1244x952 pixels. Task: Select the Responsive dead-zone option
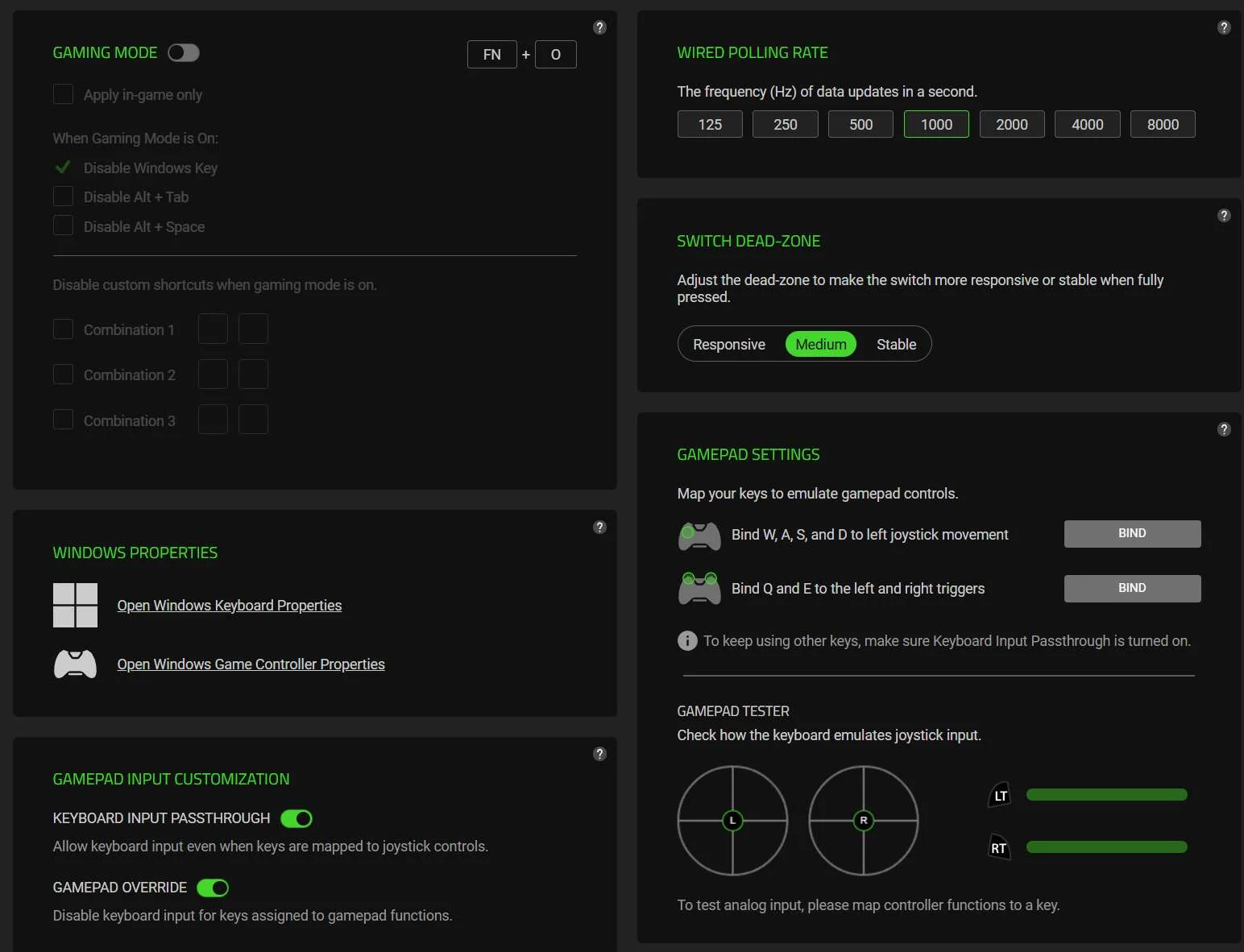[x=729, y=345]
